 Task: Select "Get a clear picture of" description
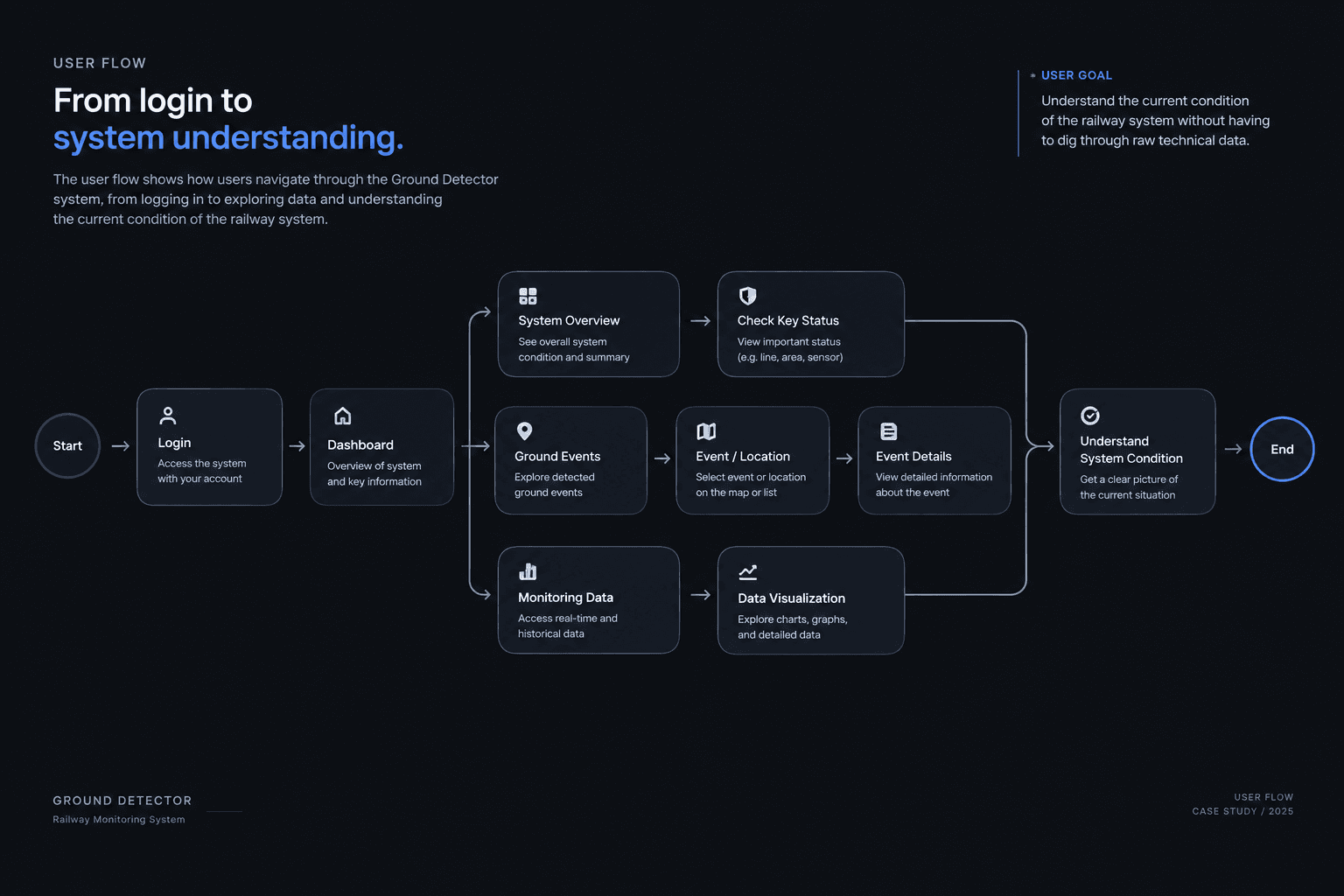pyautogui.click(x=1129, y=479)
